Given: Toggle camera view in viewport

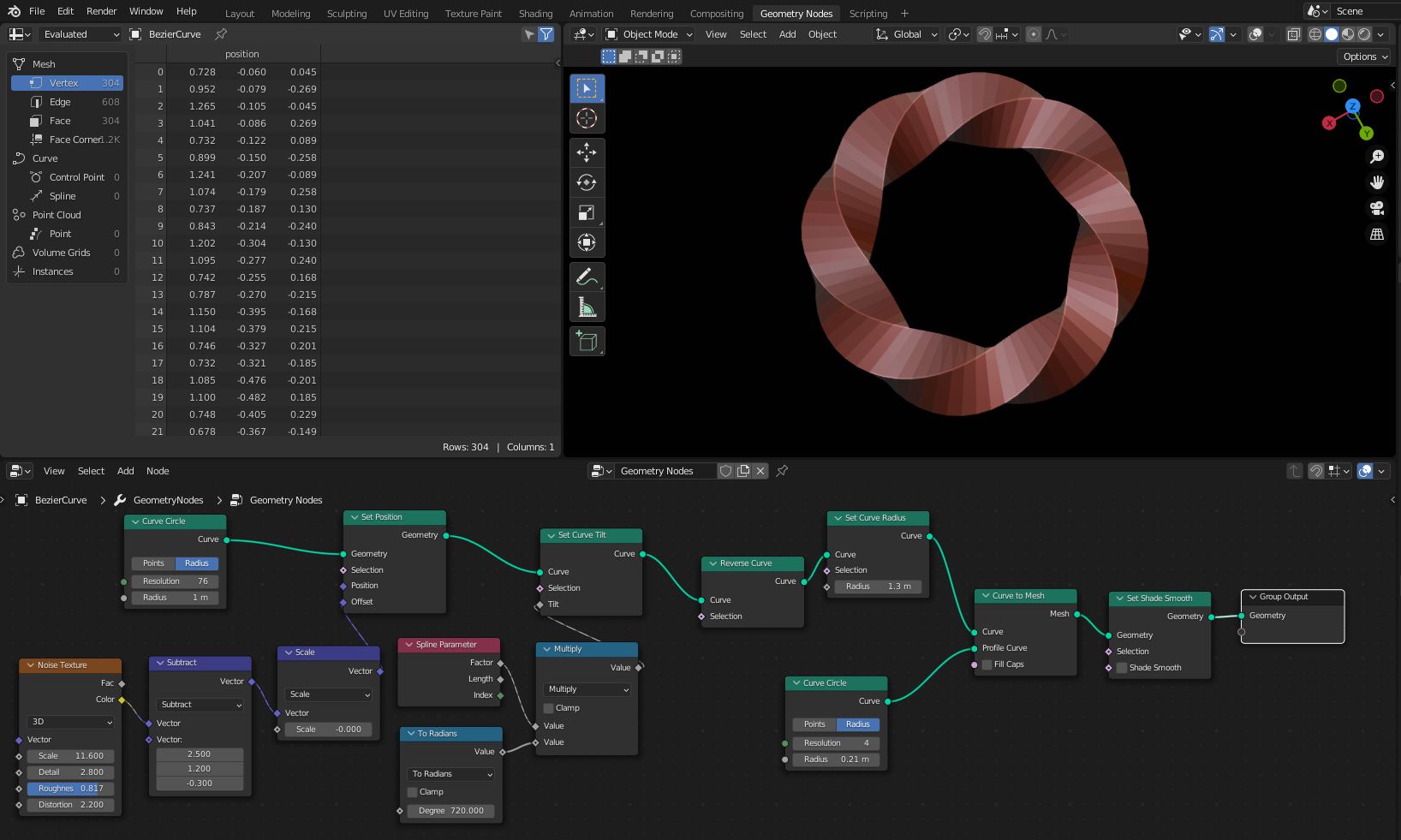Looking at the screenshot, I should tap(1376, 208).
